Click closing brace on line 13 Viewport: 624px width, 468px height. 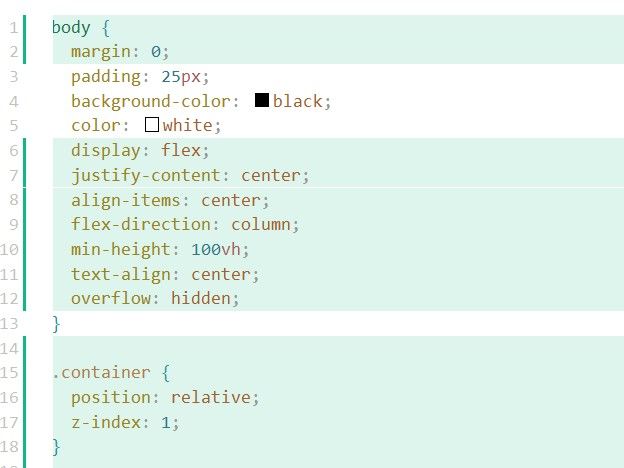(x=56, y=324)
